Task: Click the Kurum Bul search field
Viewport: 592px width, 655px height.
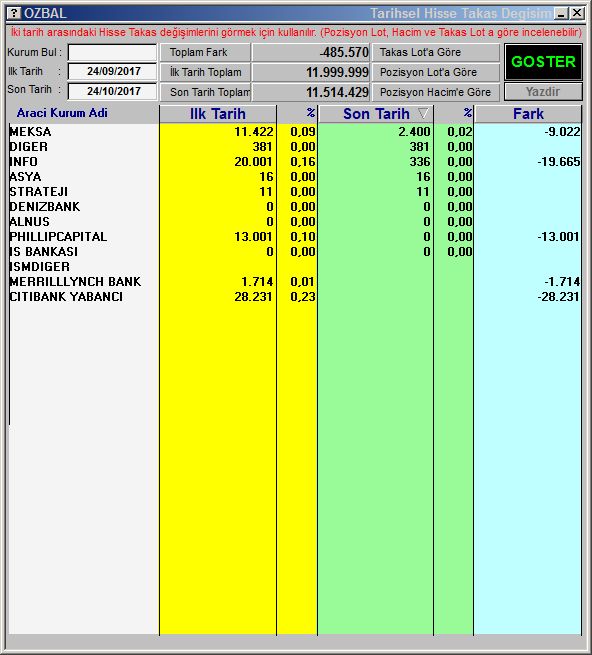Action: 112,53
